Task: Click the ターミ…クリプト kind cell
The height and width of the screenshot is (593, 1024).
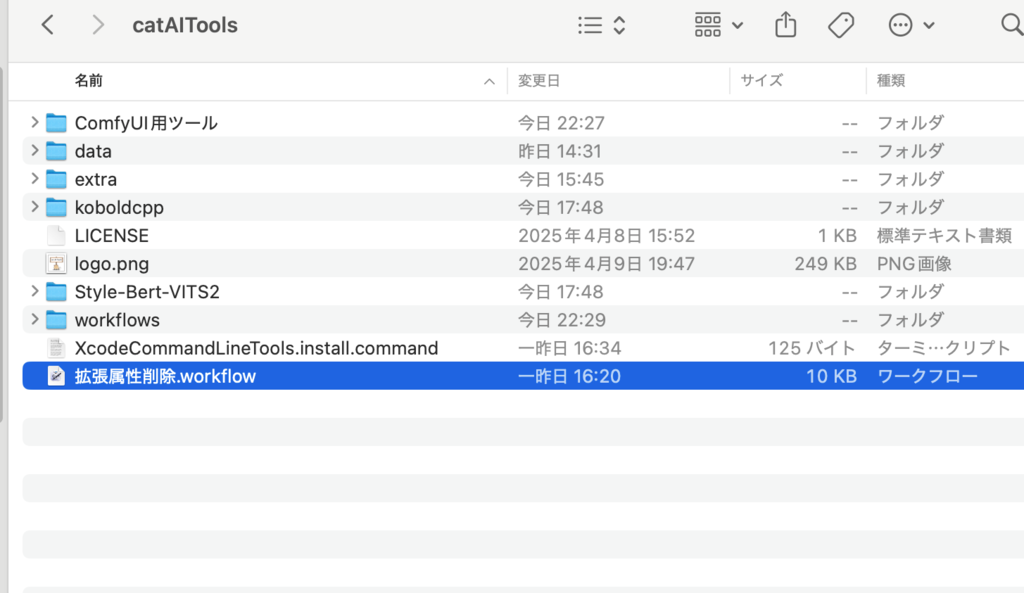Action: (944, 348)
